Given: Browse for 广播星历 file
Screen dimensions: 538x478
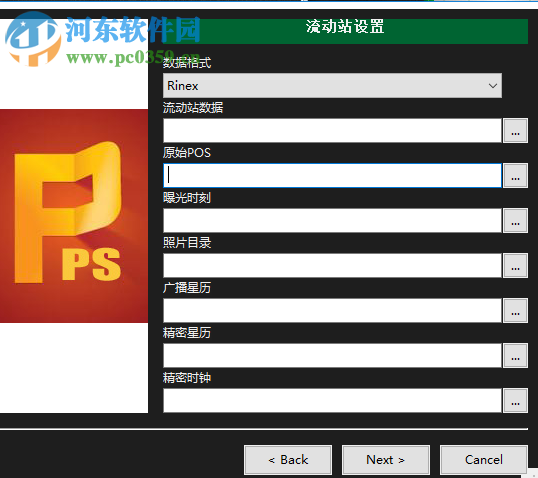Looking at the screenshot, I should [515, 310].
